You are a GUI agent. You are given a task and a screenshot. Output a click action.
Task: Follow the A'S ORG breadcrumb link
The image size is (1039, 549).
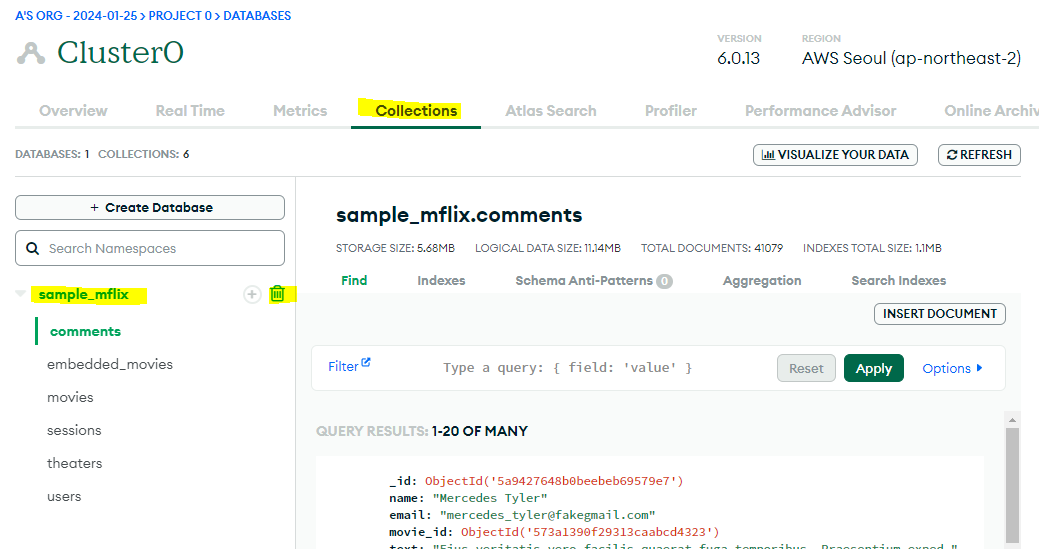pos(77,15)
